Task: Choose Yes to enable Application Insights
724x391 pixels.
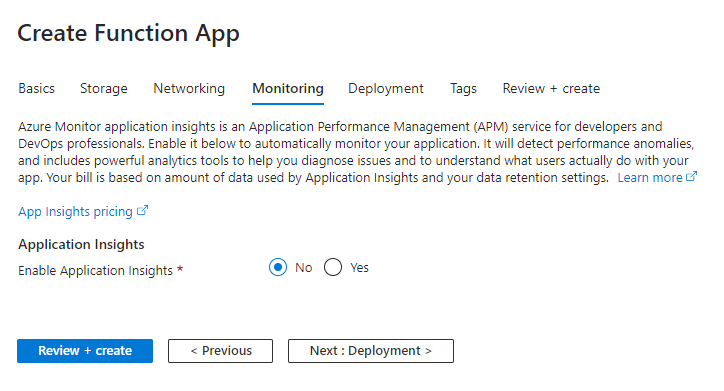Action: pos(333,267)
